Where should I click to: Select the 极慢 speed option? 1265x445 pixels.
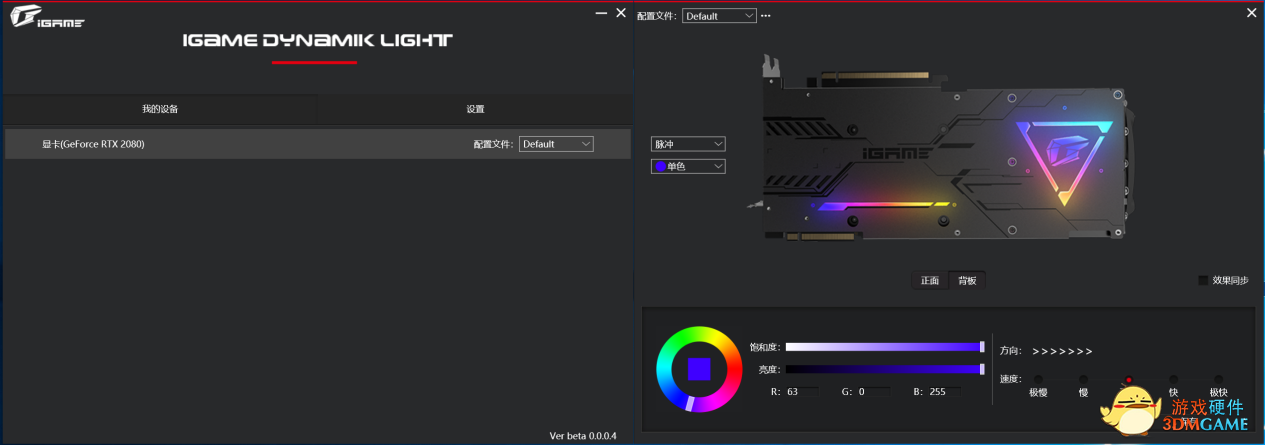tap(1038, 380)
